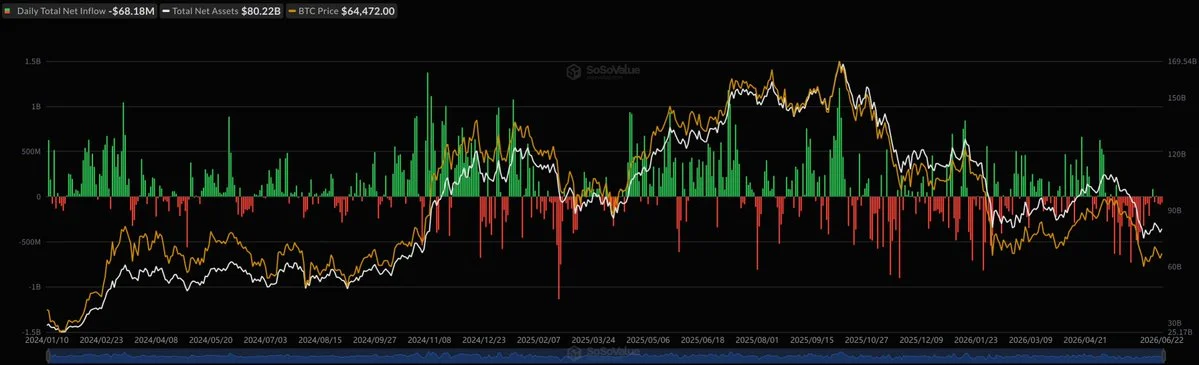Click the 2026/01/23 date label
1199x365 pixels.
(x=975, y=339)
